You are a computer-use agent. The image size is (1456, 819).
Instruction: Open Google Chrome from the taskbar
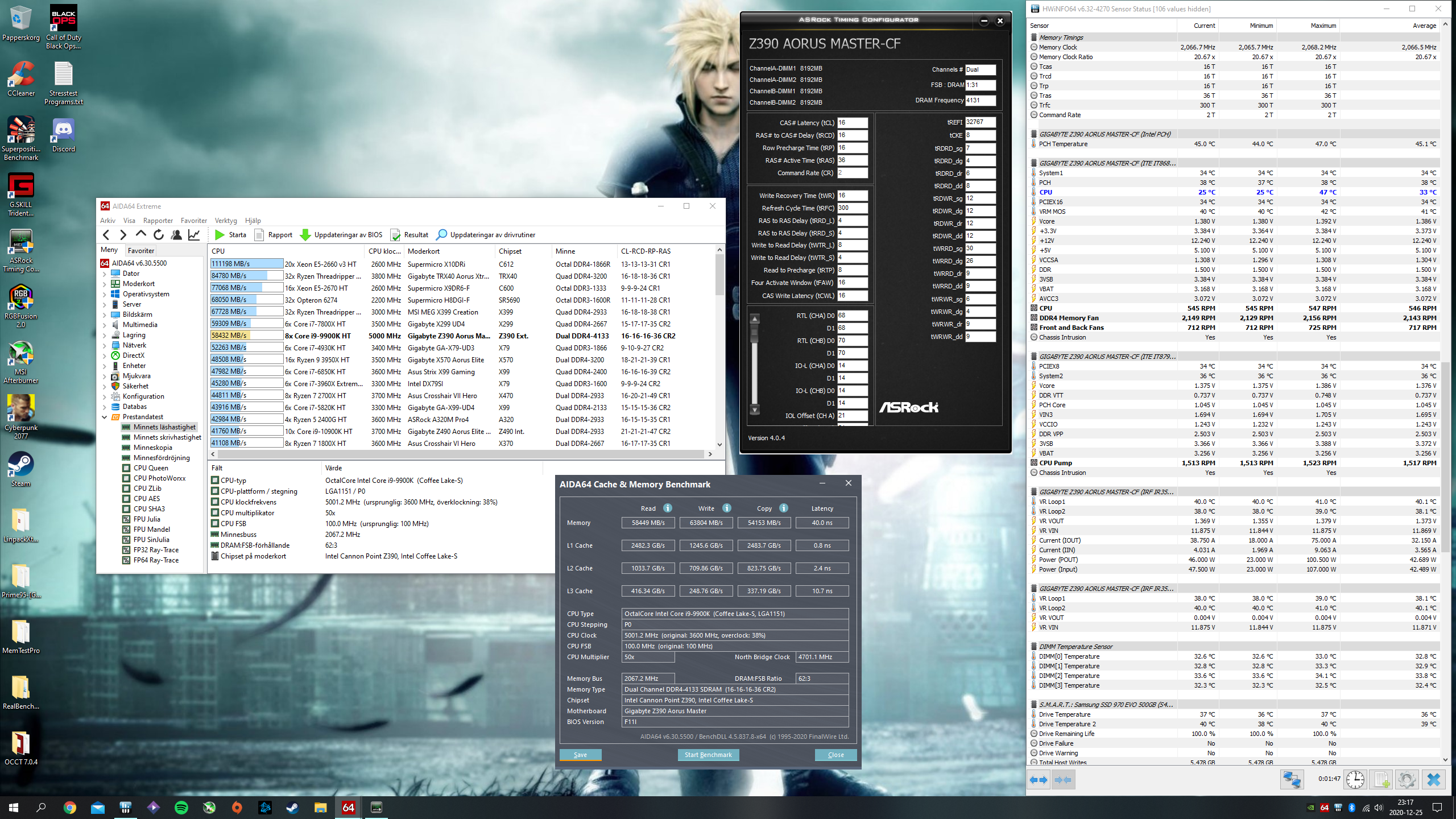70,807
